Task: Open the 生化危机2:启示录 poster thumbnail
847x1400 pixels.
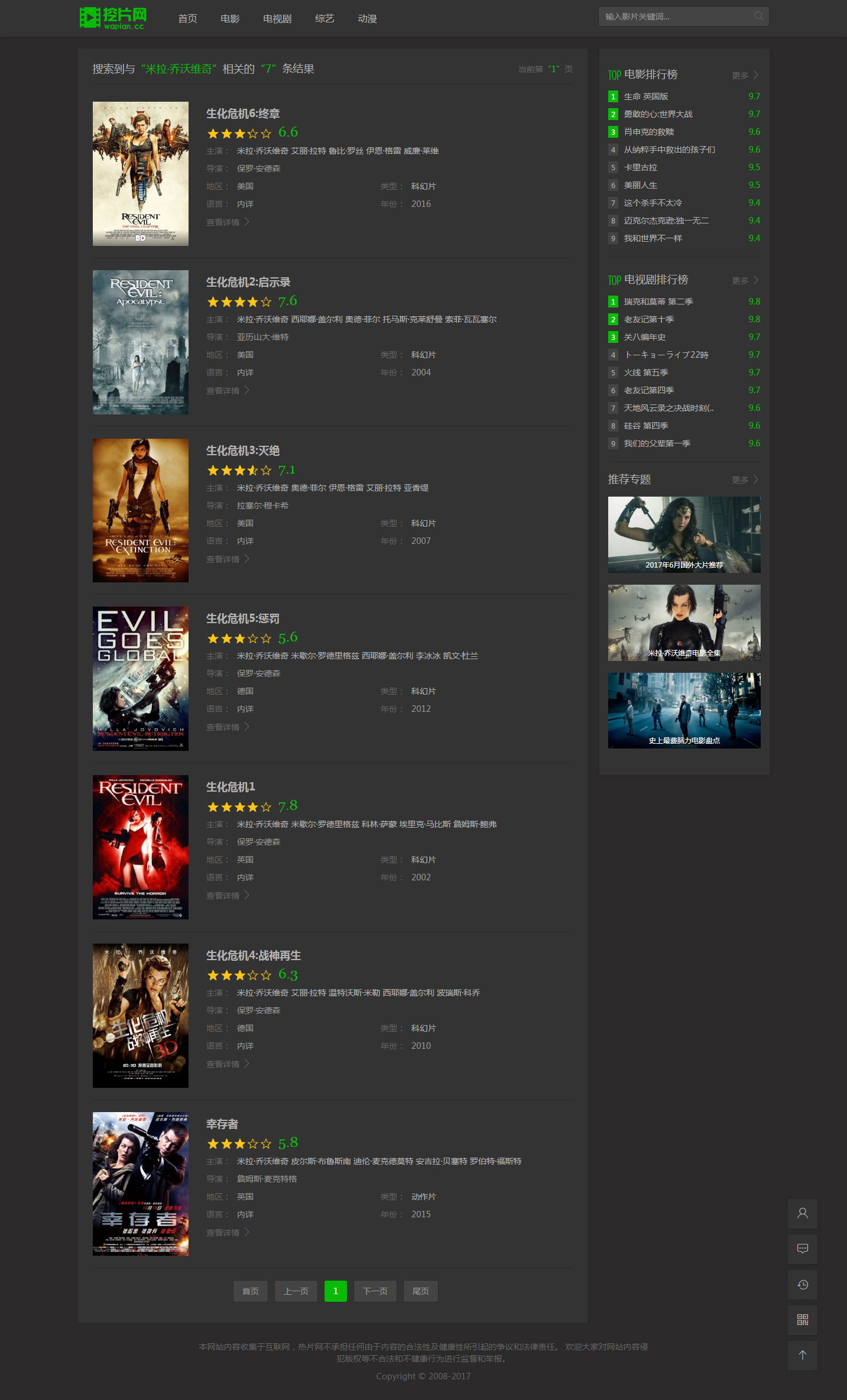Action: 141,342
